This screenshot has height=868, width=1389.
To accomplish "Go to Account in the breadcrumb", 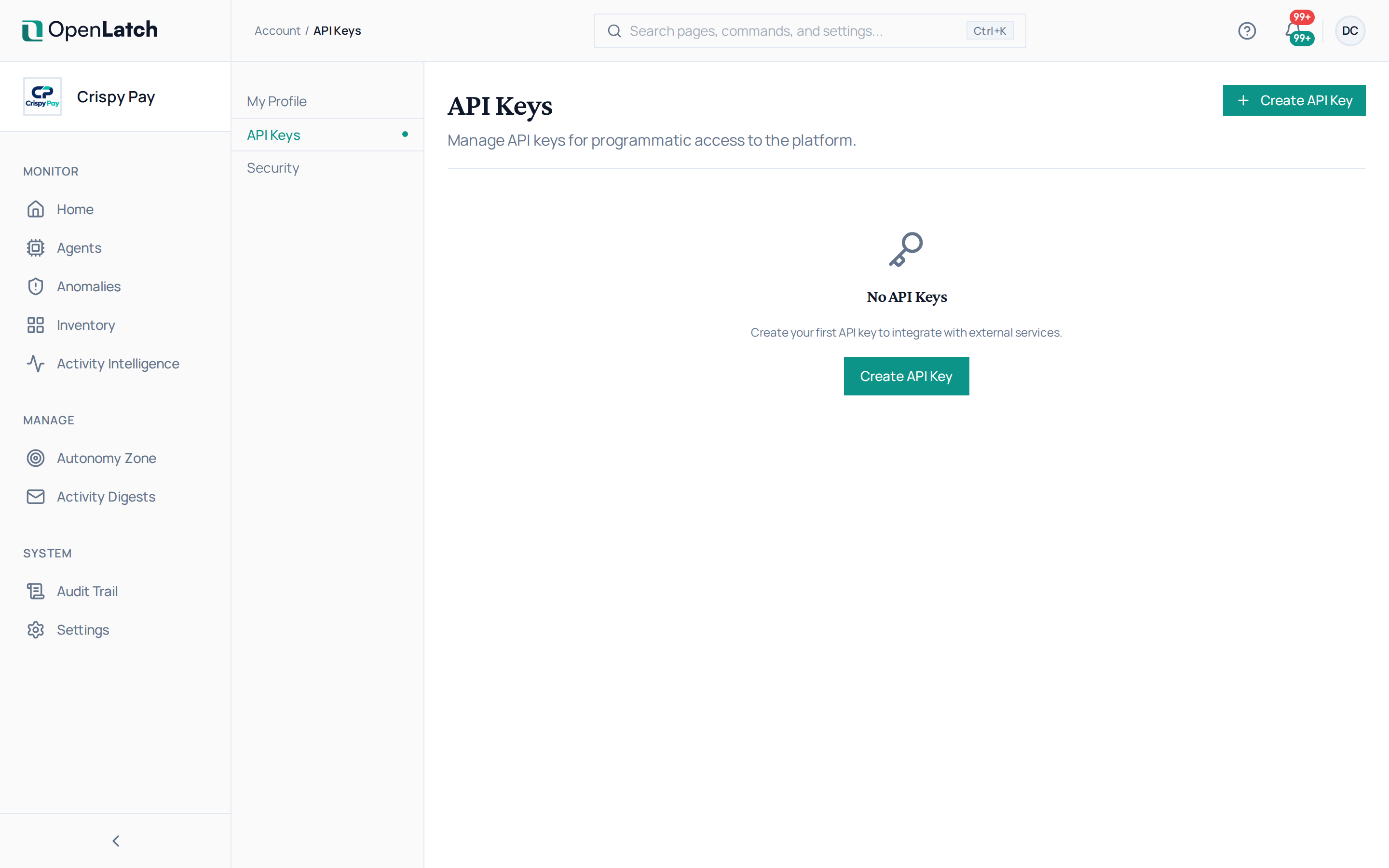I will (x=277, y=30).
